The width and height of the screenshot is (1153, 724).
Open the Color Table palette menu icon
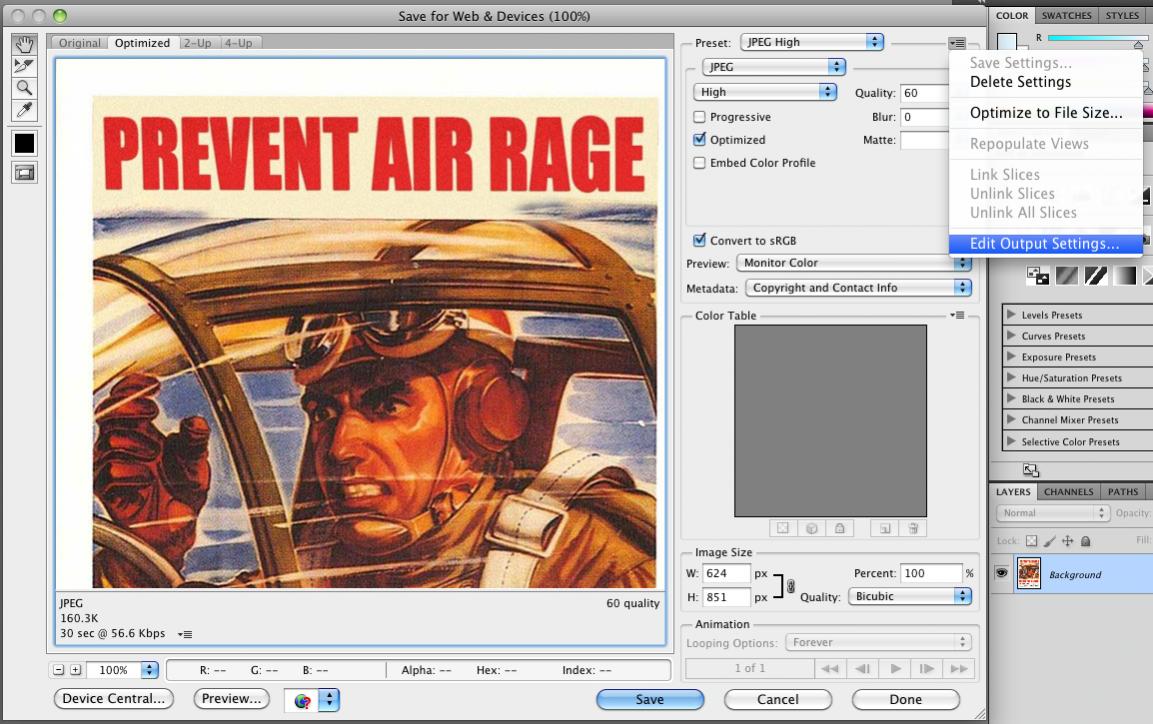[957, 315]
